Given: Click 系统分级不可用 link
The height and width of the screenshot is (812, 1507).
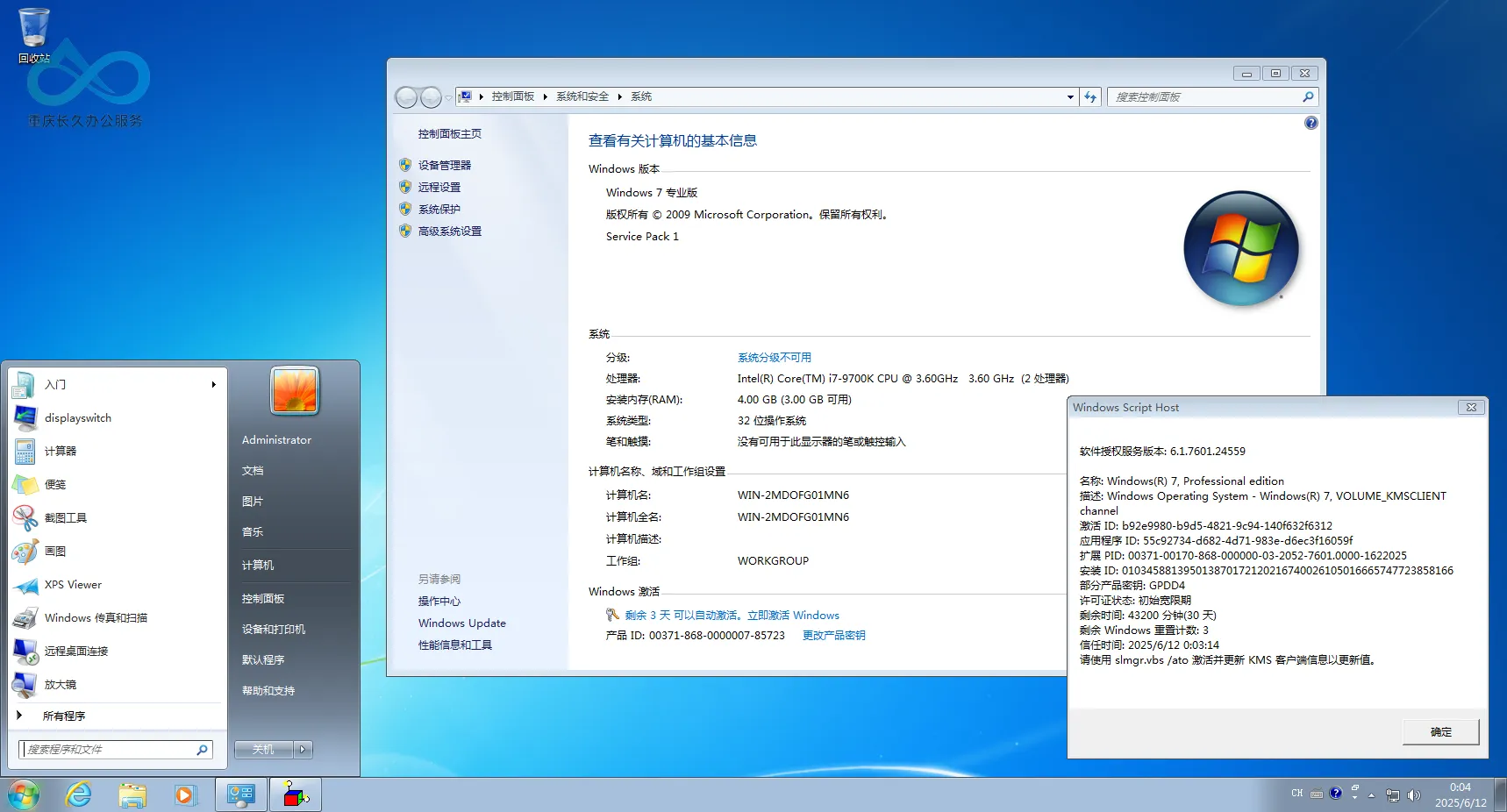Looking at the screenshot, I should point(775,358).
